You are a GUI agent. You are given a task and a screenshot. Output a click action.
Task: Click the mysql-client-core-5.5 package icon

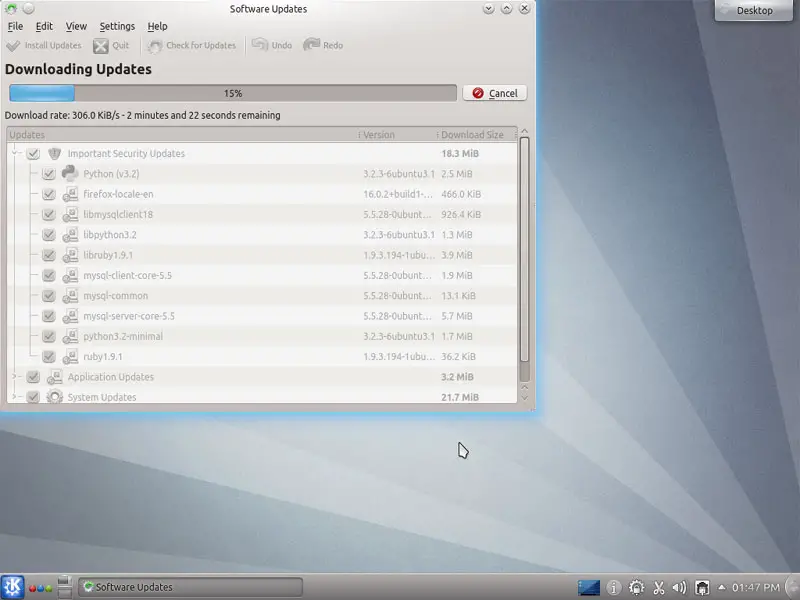click(x=70, y=276)
